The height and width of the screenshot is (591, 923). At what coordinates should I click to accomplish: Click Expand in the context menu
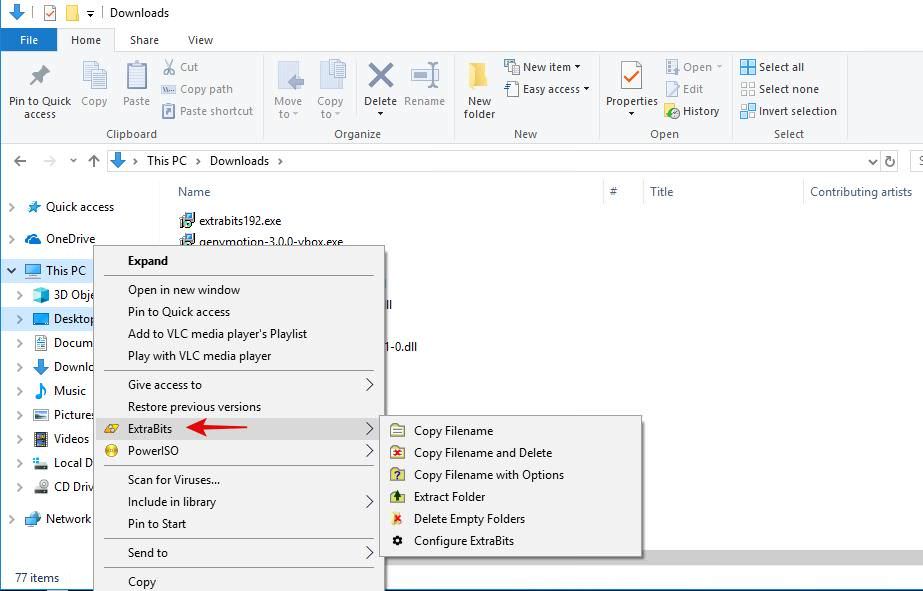[x=239, y=261]
